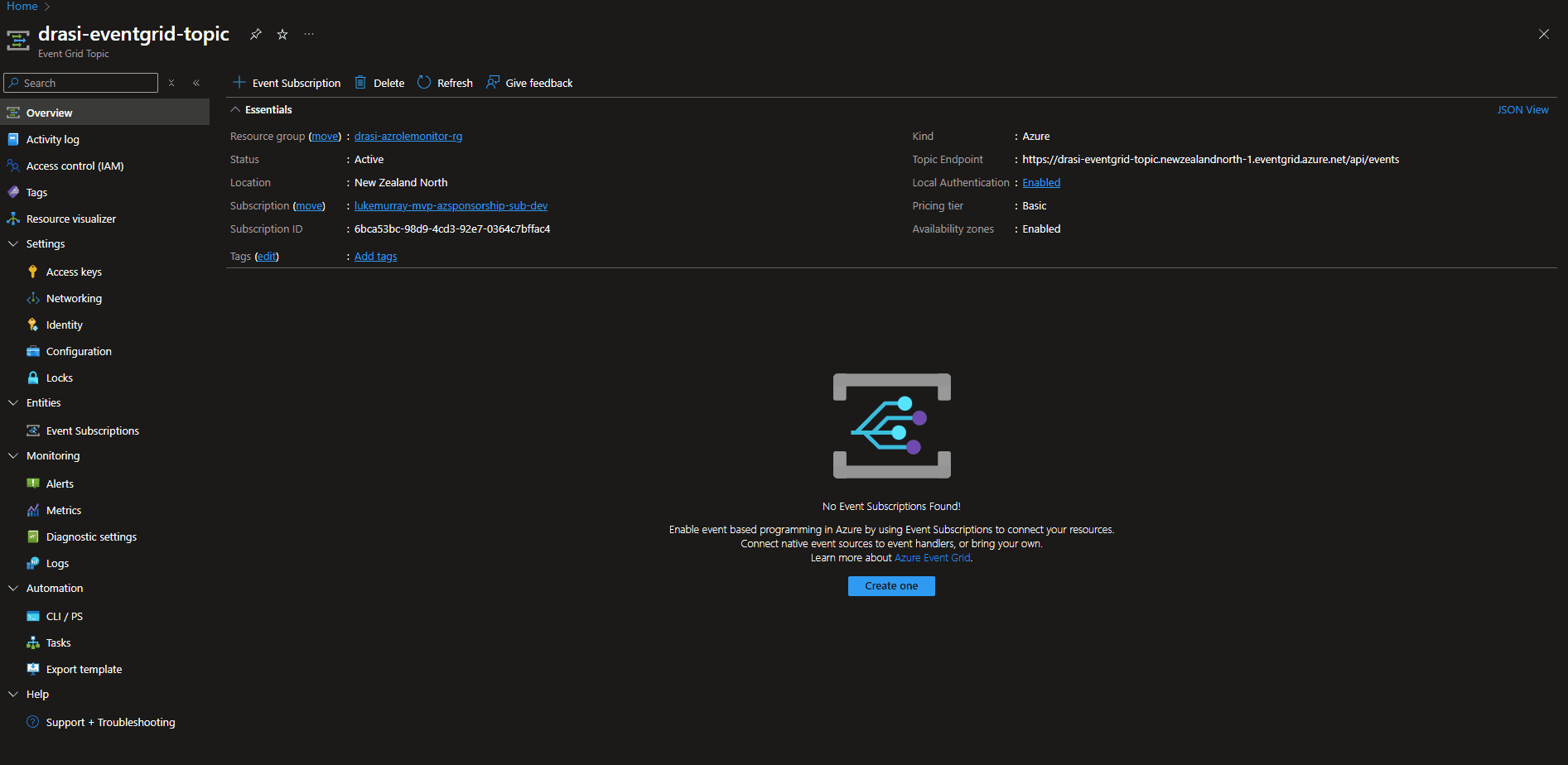Image resolution: width=1568 pixels, height=765 pixels.
Task: Click the Subscription ID value
Action: 452,229
